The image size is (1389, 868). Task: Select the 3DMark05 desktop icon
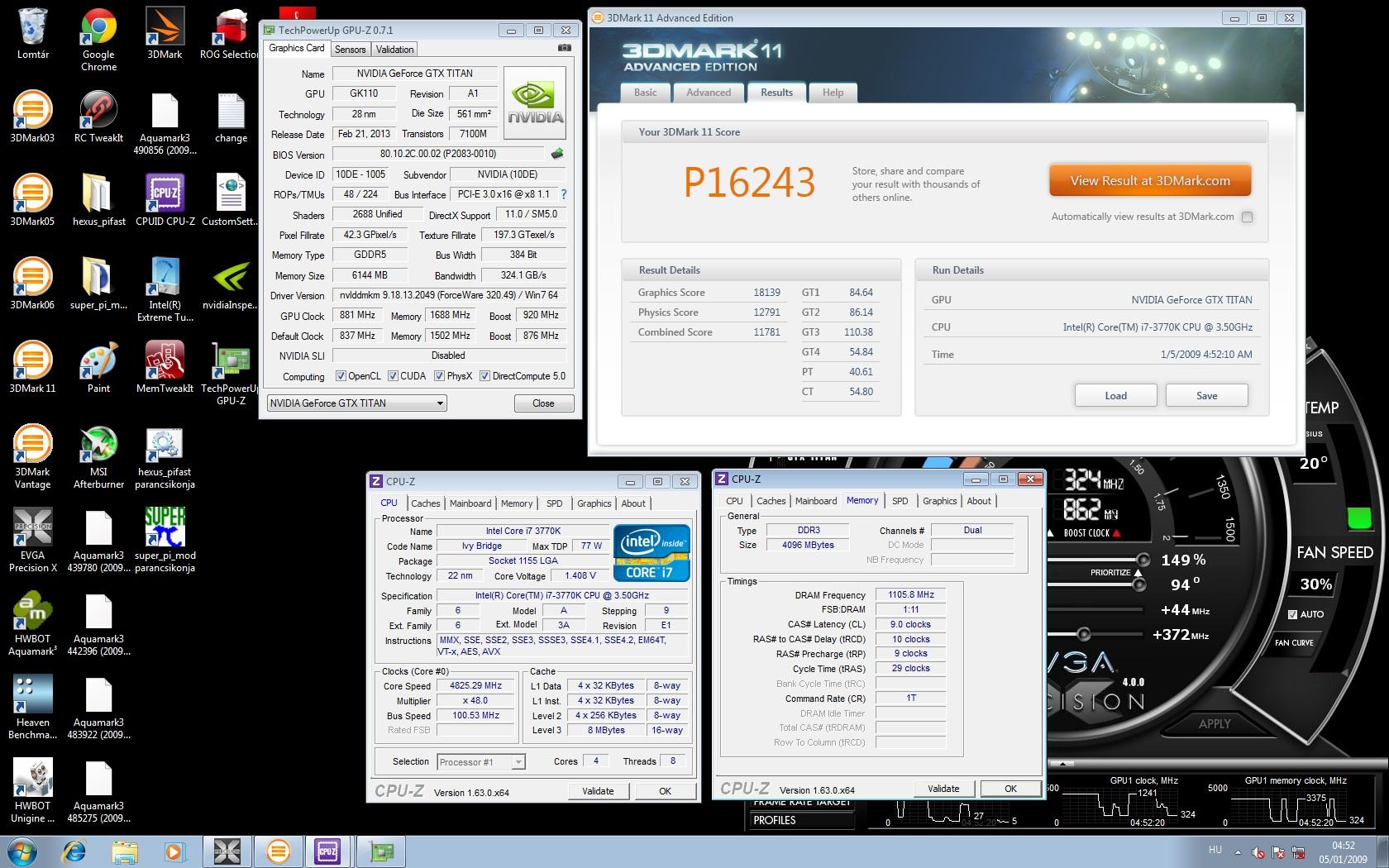pos(32,200)
